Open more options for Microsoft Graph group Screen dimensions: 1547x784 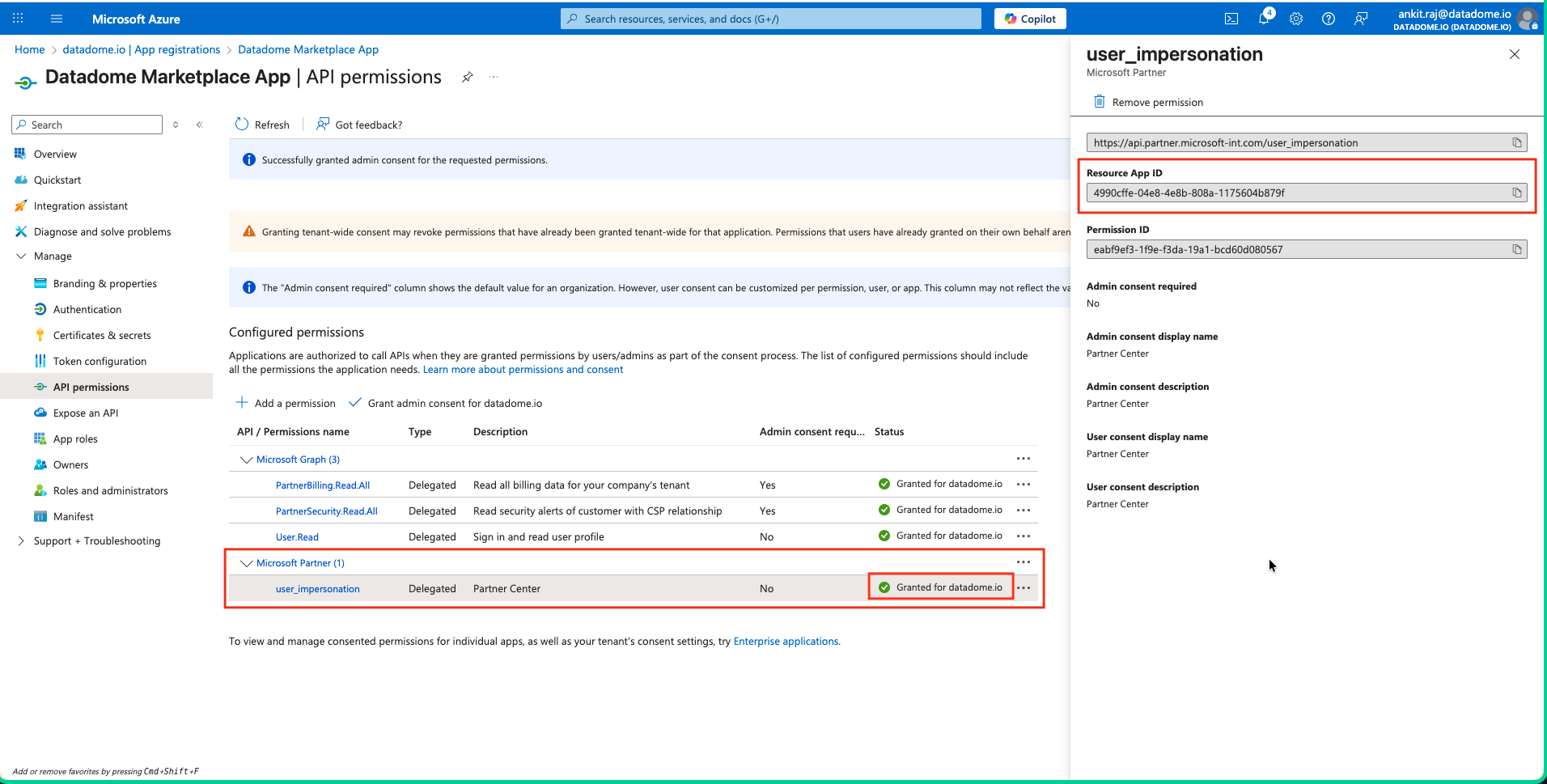point(1024,459)
